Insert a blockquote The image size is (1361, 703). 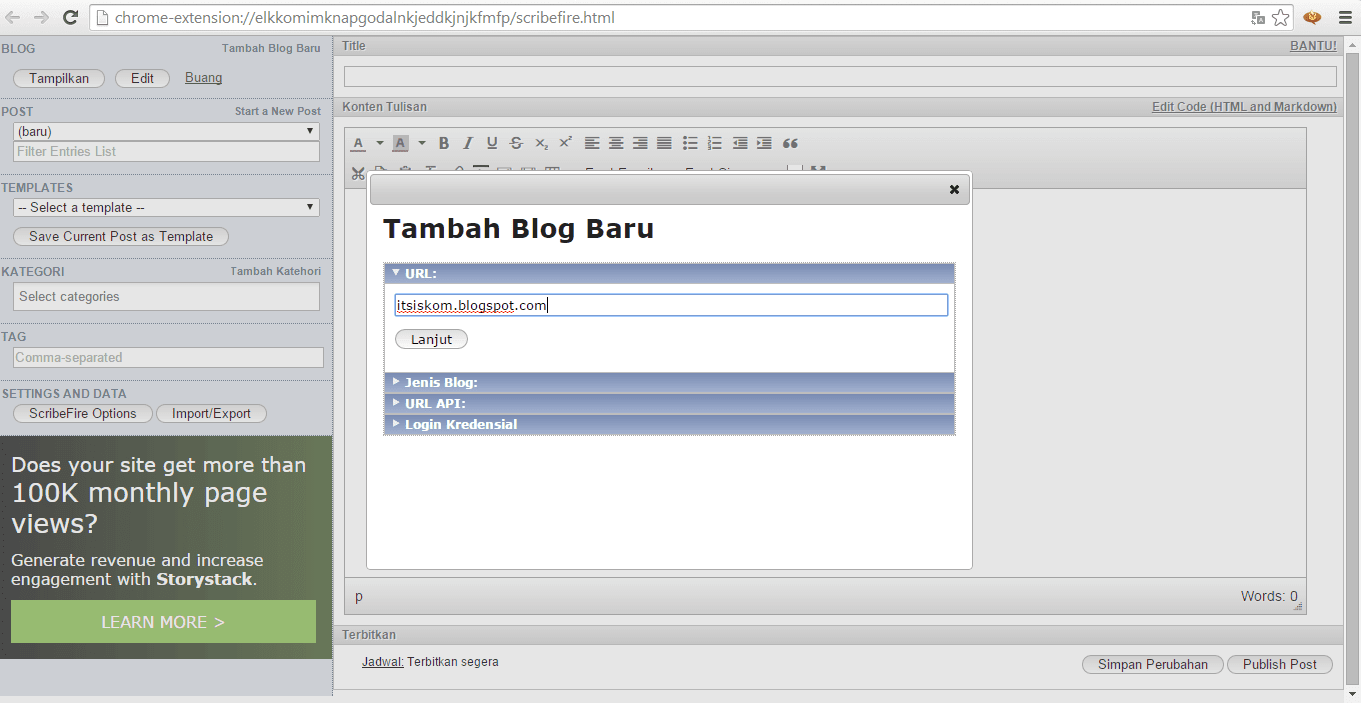click(790, 143)
